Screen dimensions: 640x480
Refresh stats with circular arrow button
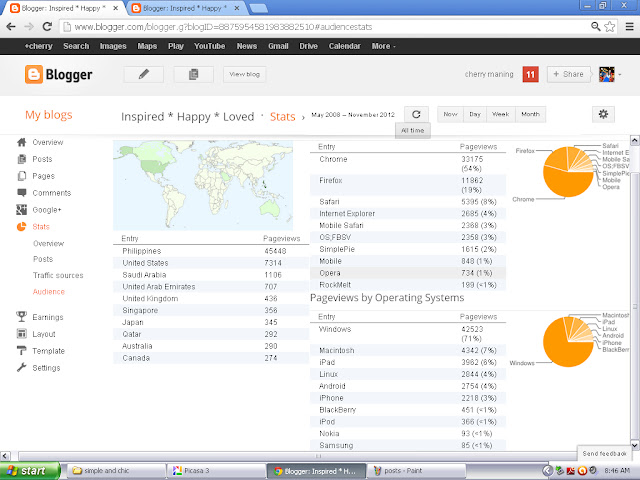(x=416, y=114)
